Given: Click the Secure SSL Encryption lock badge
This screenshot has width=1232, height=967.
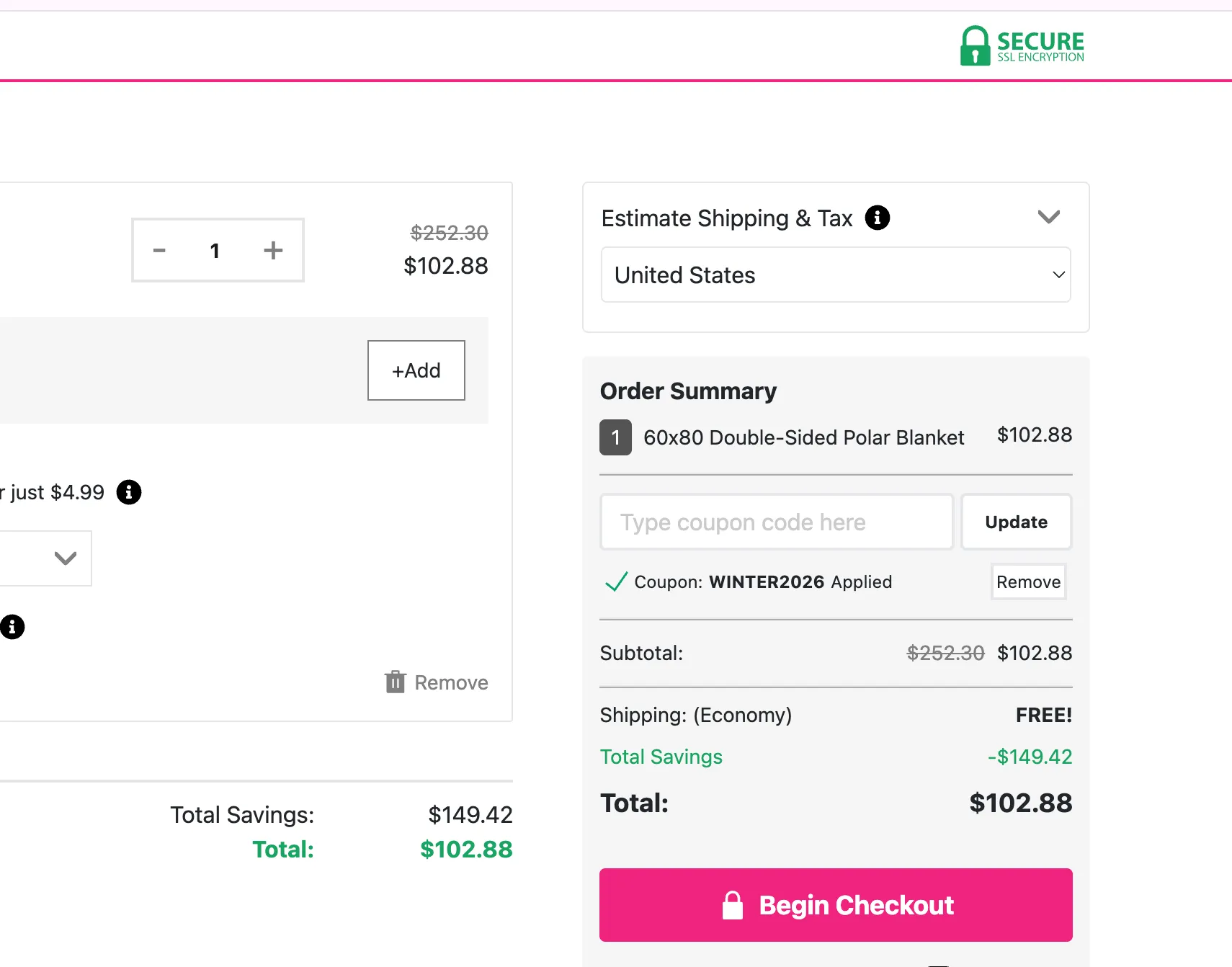Looking at the screenshot, I should point(1022,46).
